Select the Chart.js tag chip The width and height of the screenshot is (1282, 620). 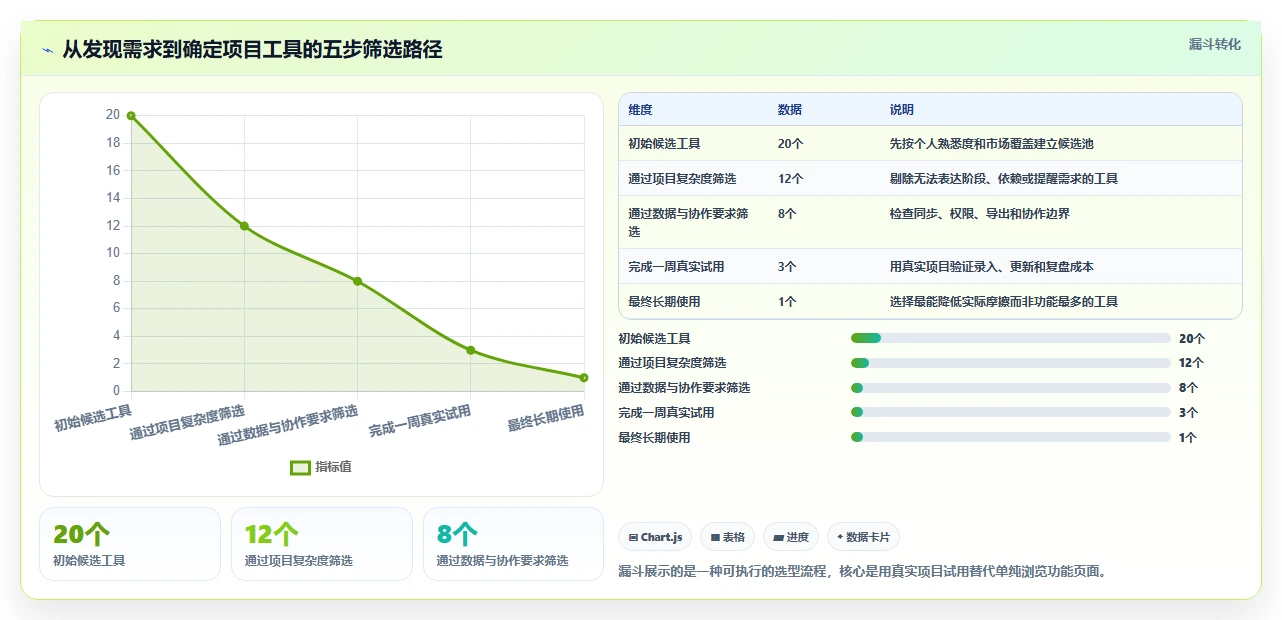(x=655, y=537)
